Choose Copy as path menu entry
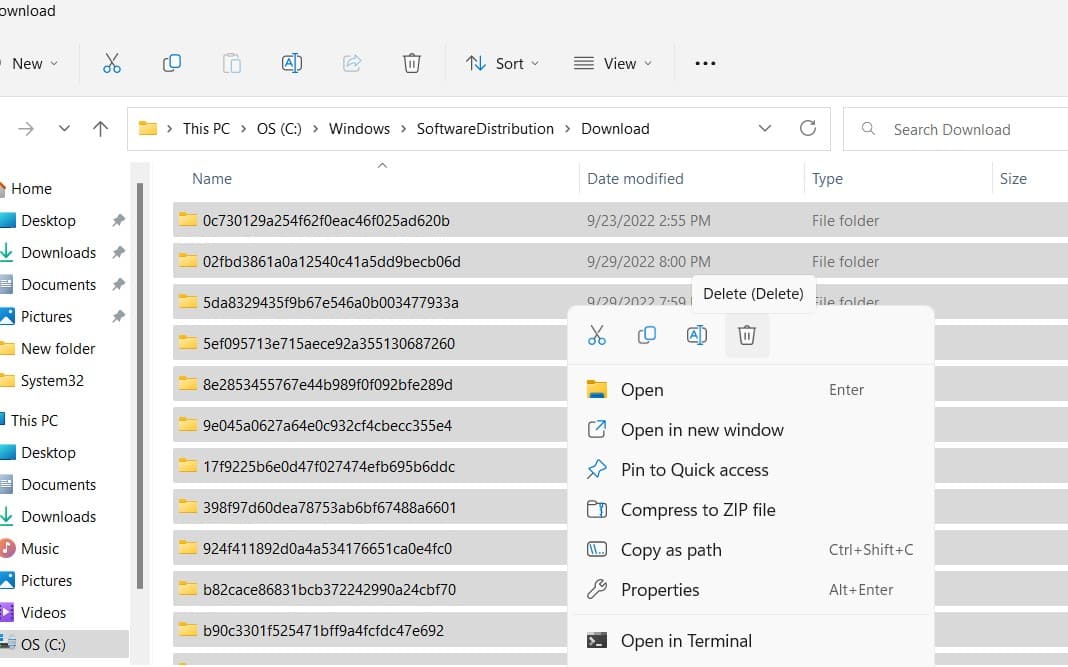 coord(670,550)
